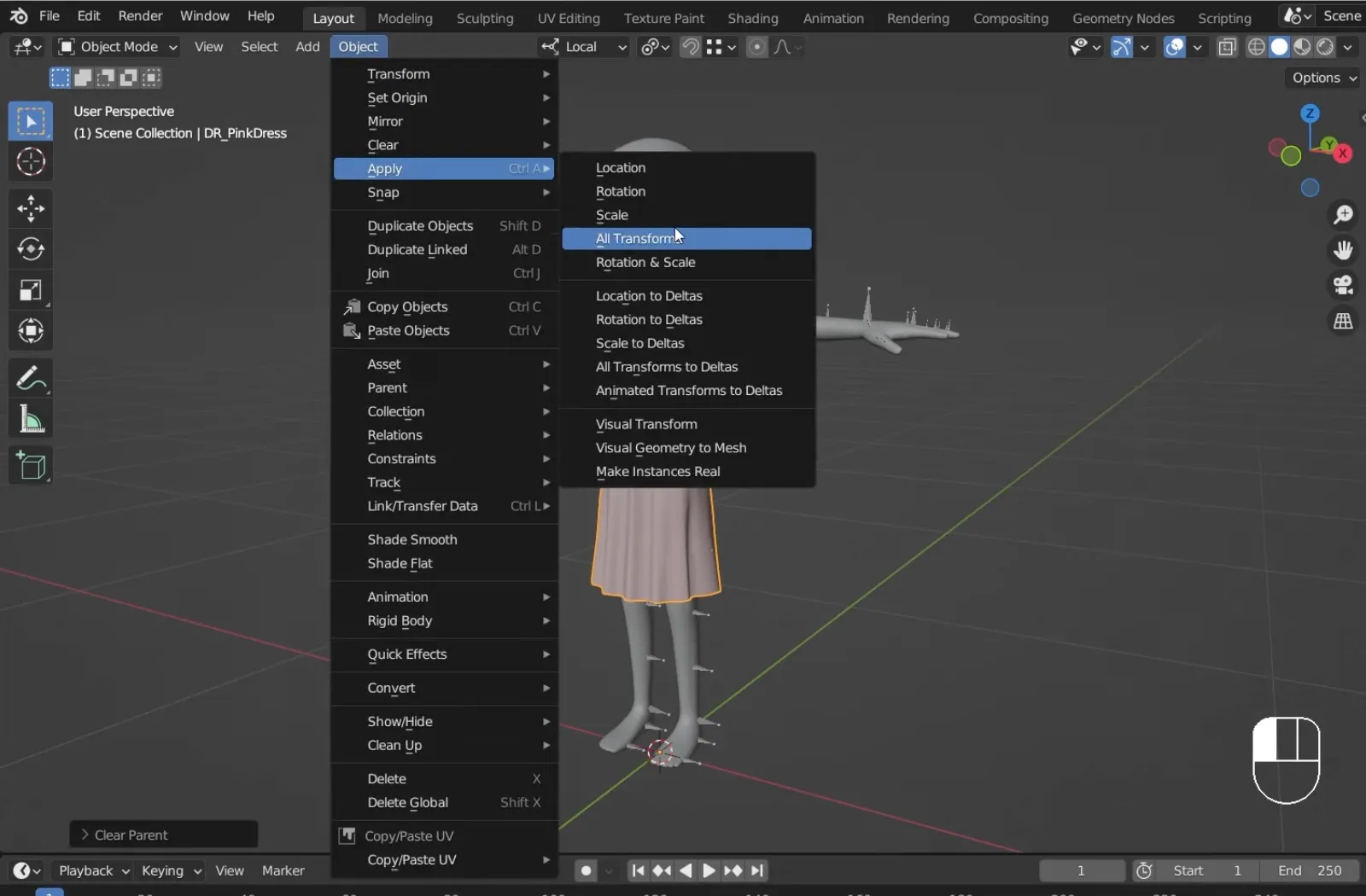
Task: Open the pivot point dropdown
Action: pos(655,47)
